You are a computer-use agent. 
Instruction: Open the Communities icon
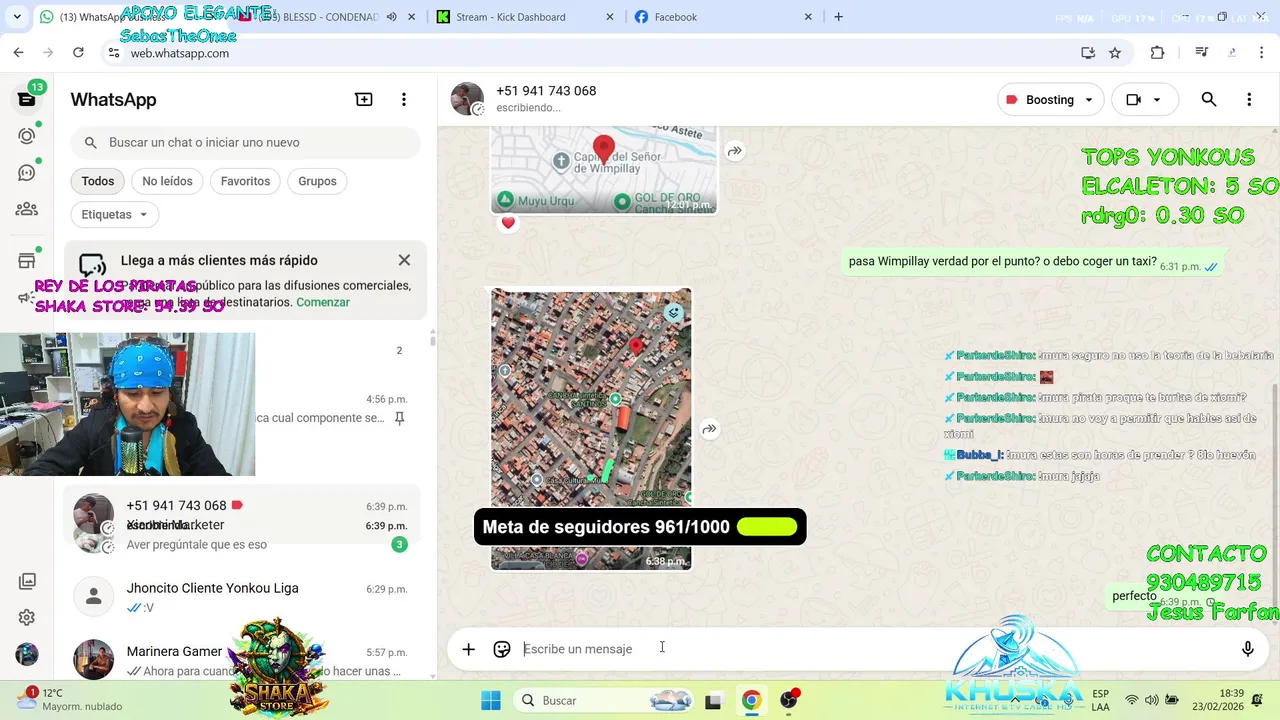pyautogui.click(x=27, y=210)
